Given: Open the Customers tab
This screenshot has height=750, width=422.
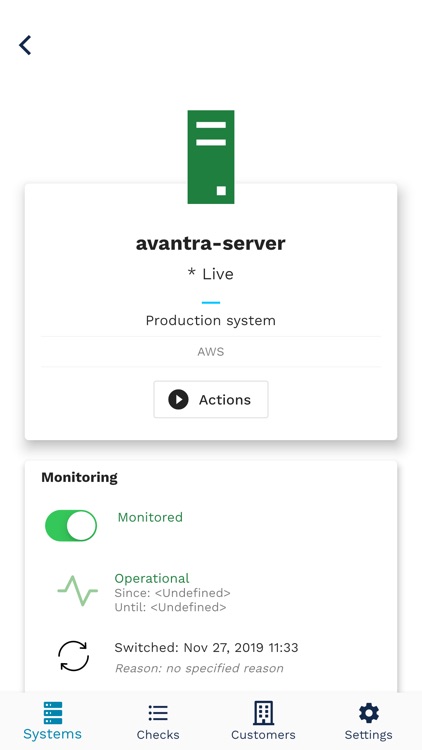Looking at the screenshot, I should (263, 721).
